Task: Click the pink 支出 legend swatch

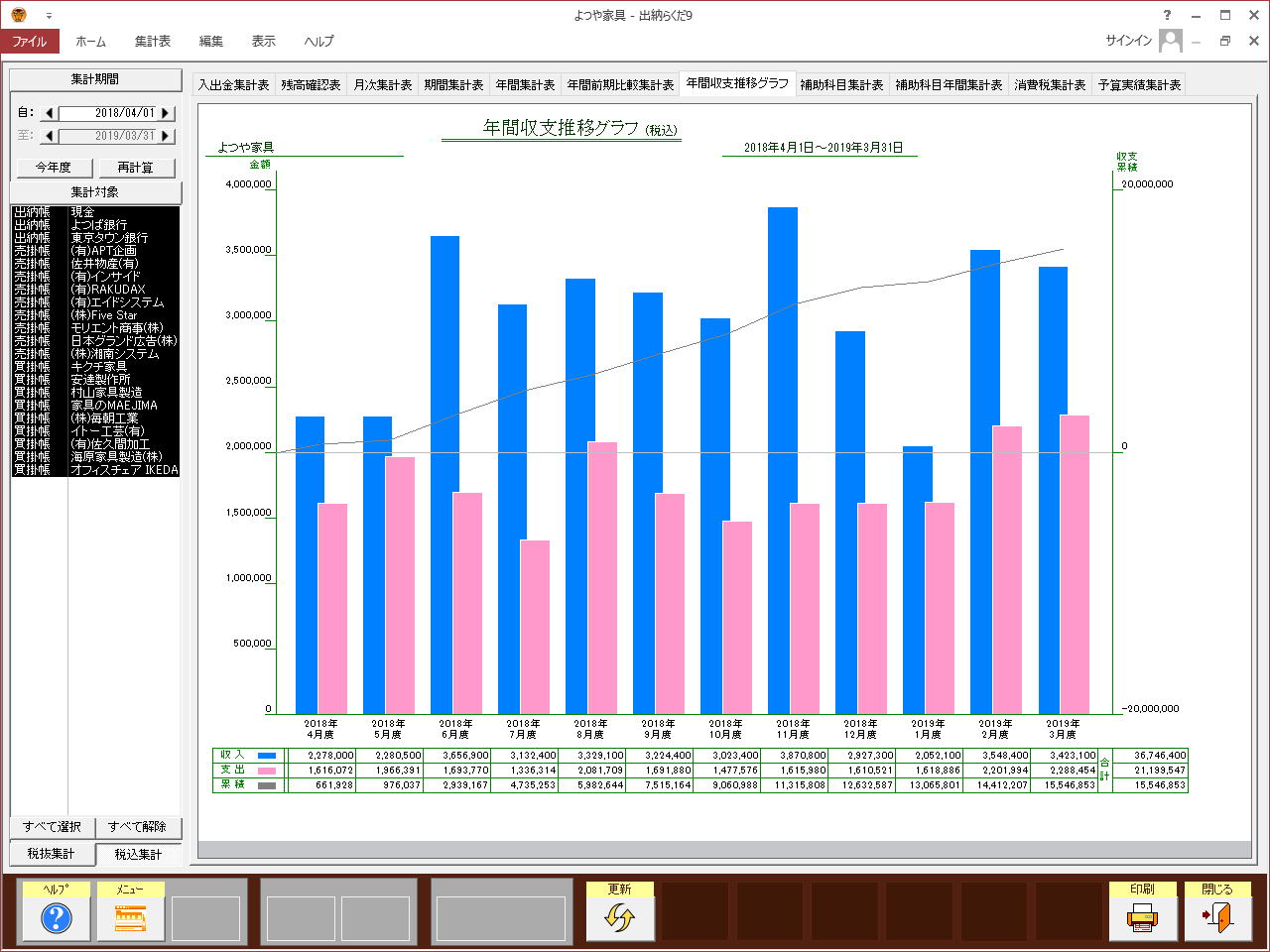Action: point(267,771)
